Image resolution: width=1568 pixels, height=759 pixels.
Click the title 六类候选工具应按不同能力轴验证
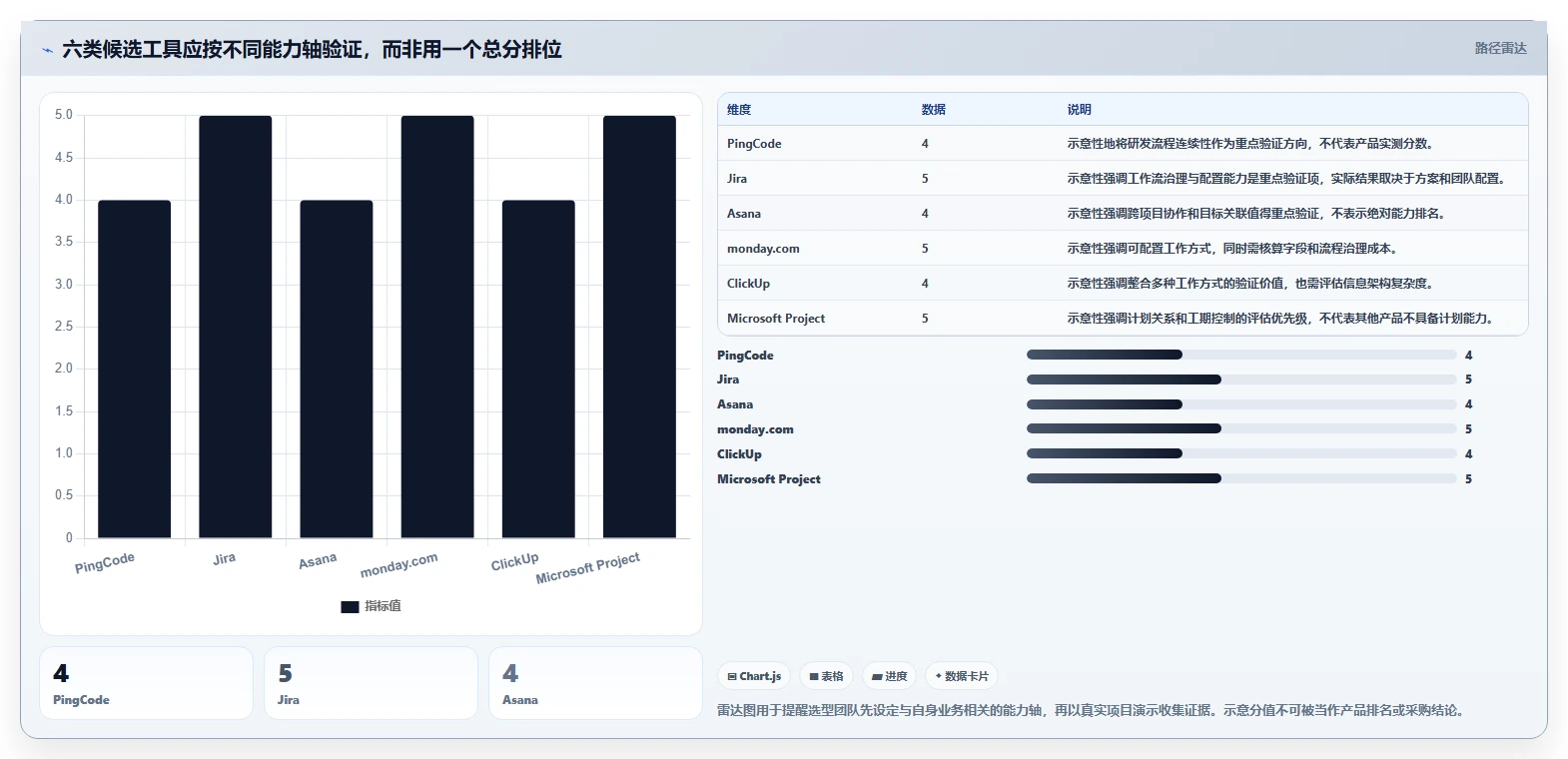(312, 49)
